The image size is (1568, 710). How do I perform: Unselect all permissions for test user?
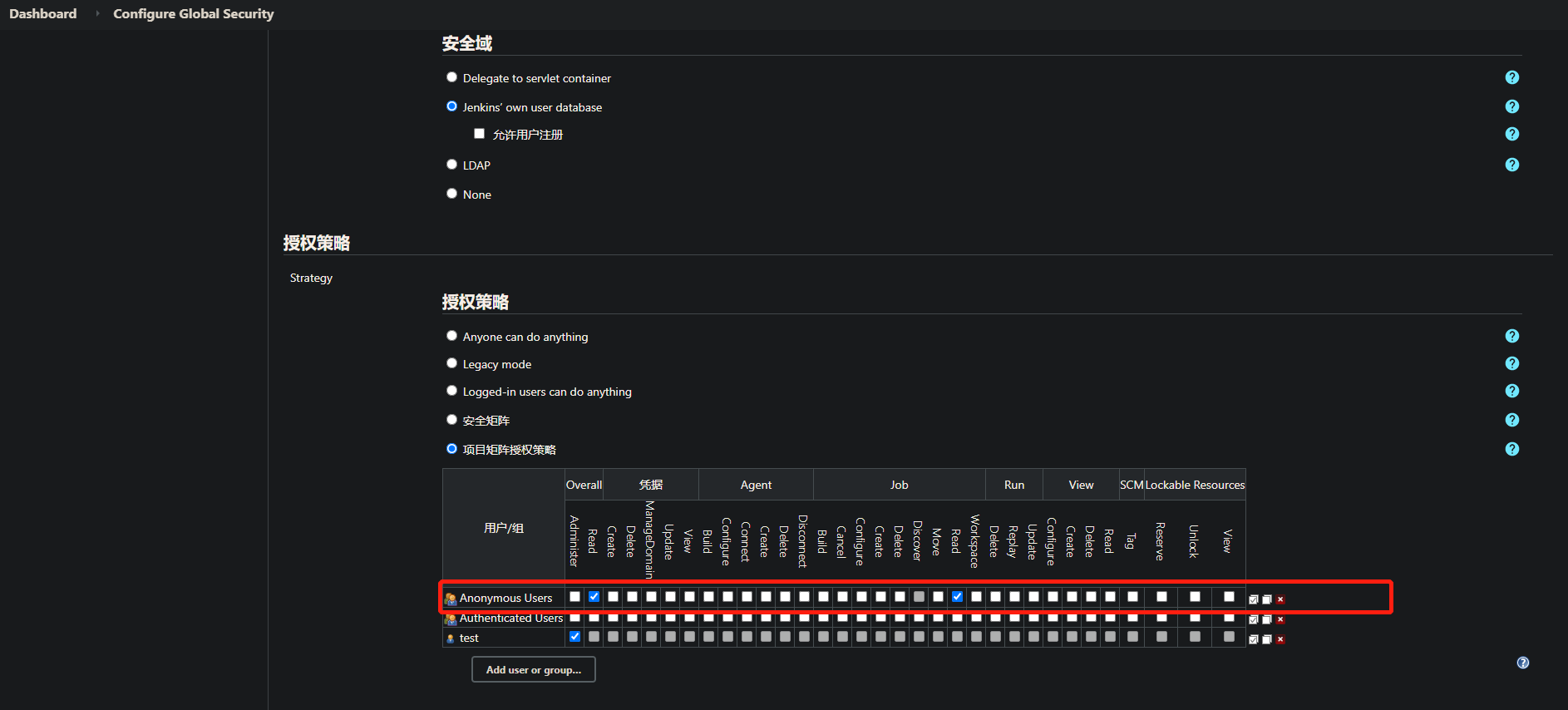[1267, 639]
